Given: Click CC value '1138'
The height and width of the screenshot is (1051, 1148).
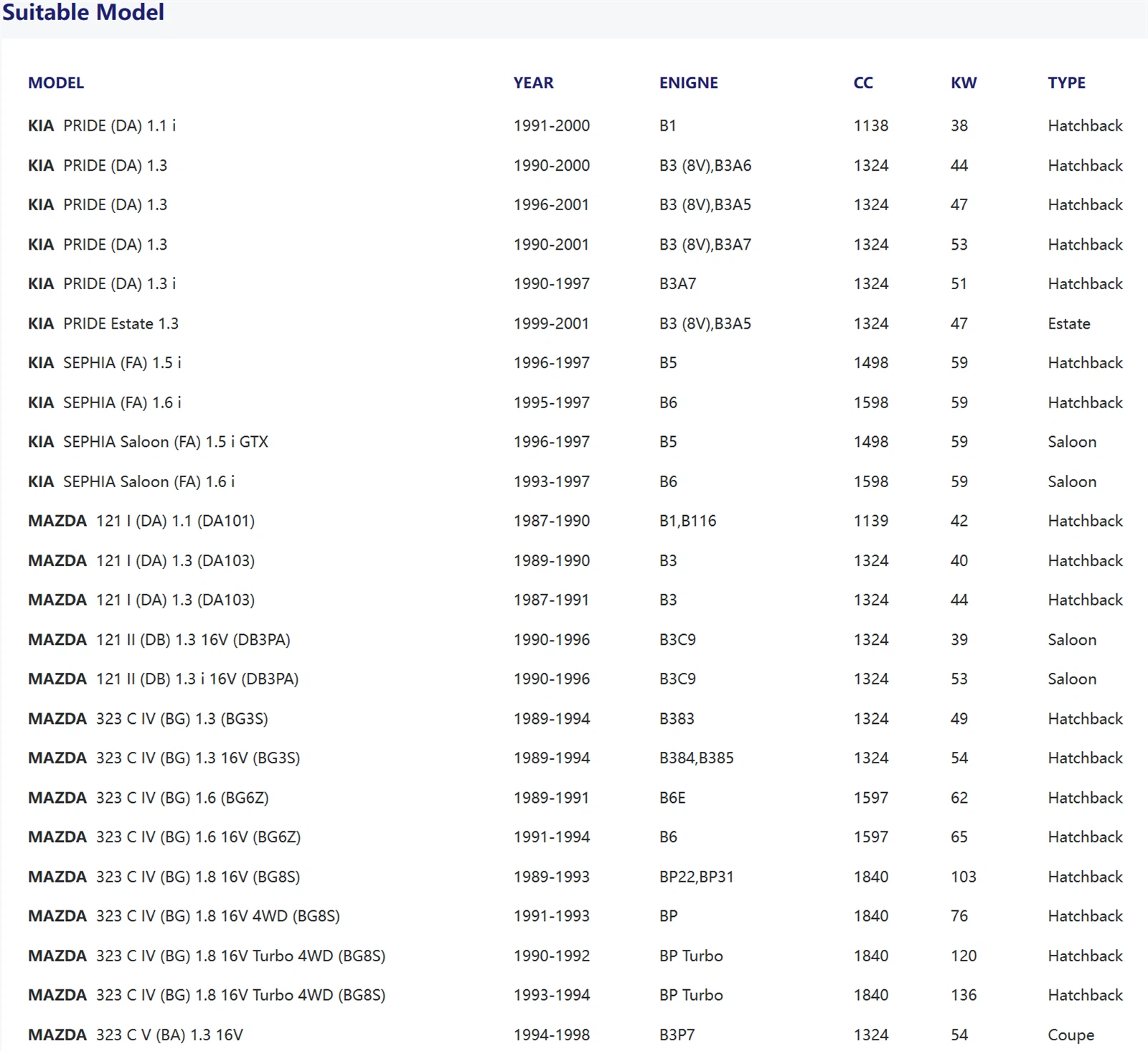Looking at the screenshot, I should pos(870,126).
